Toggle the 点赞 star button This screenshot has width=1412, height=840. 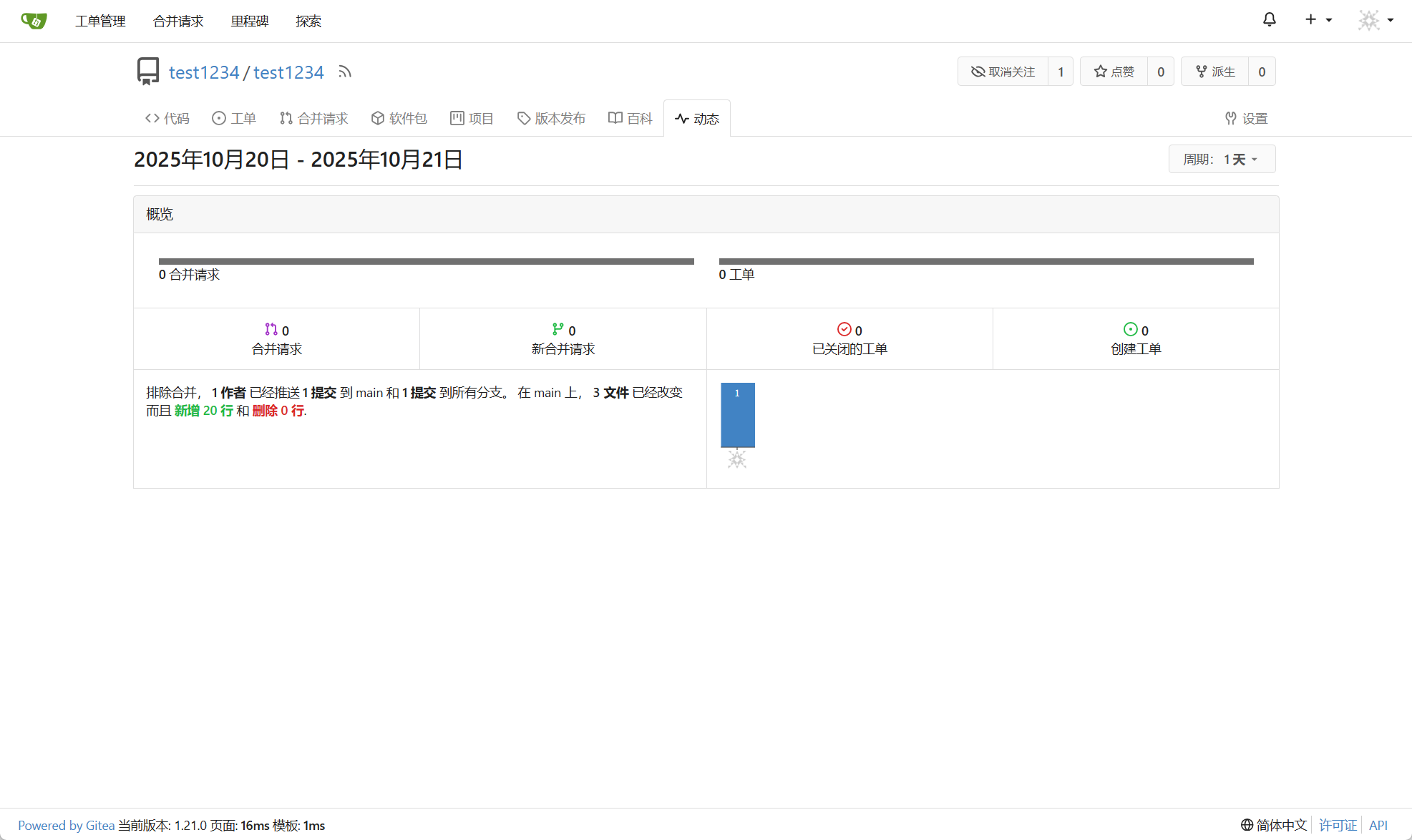(1114, 72)
